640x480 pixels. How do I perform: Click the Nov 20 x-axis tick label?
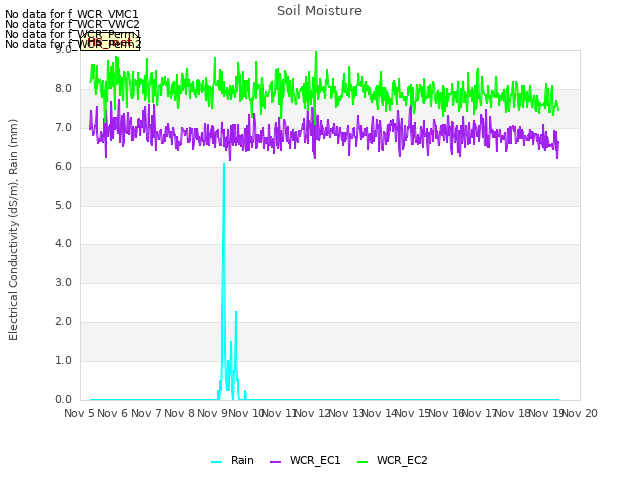[x=580, y=413]
